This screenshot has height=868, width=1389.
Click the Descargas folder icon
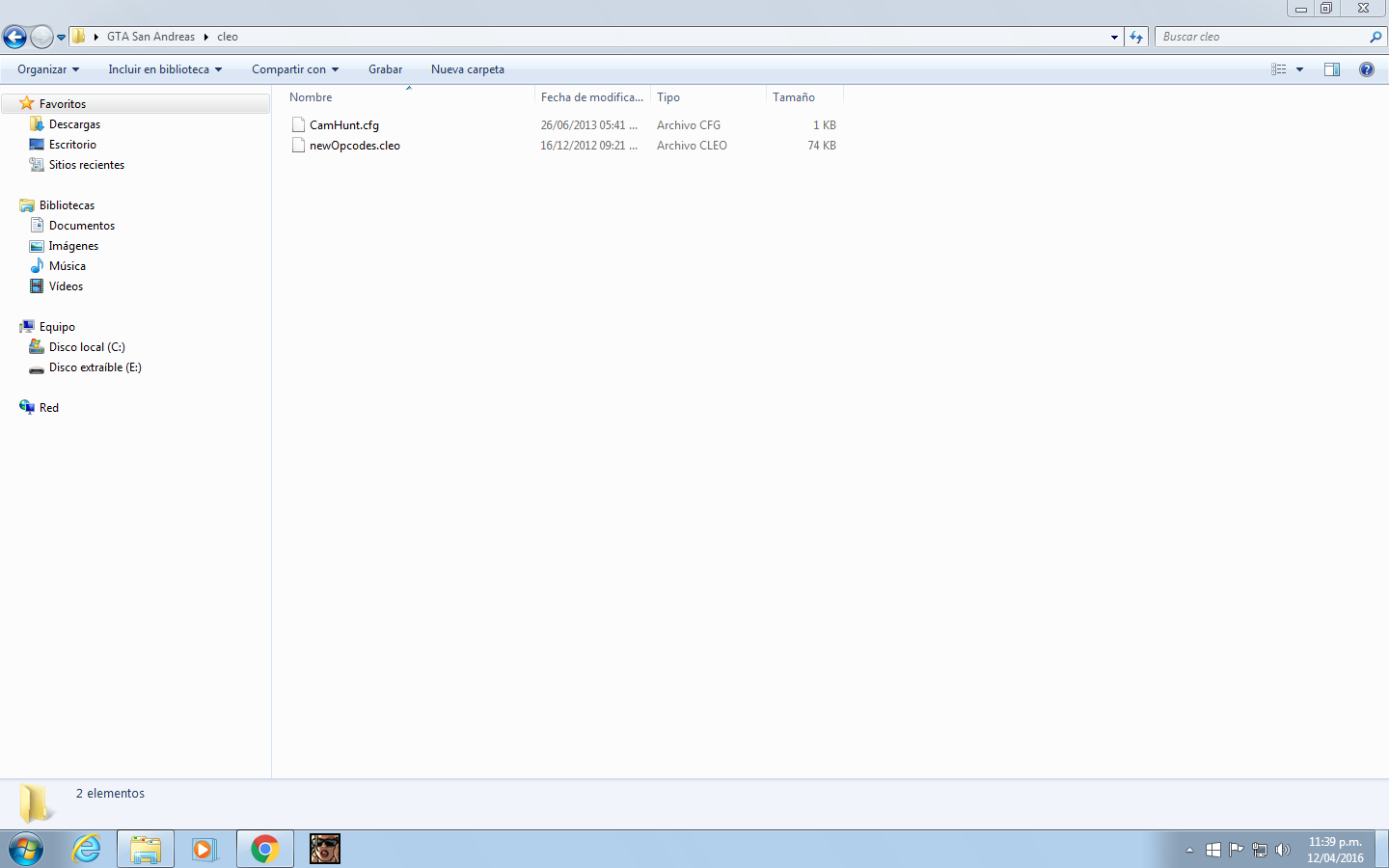tap(37, 123)
